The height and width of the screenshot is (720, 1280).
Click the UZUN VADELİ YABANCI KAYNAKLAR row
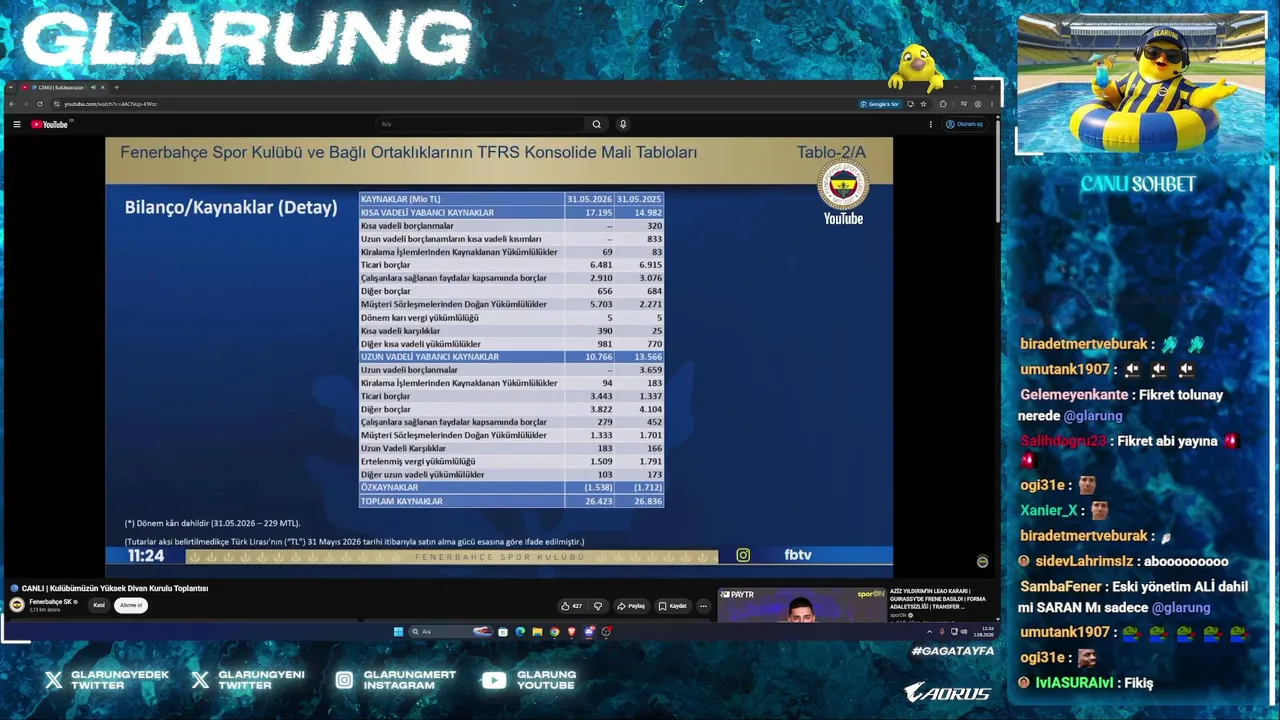pyautogui.click(x=511, y=357)
